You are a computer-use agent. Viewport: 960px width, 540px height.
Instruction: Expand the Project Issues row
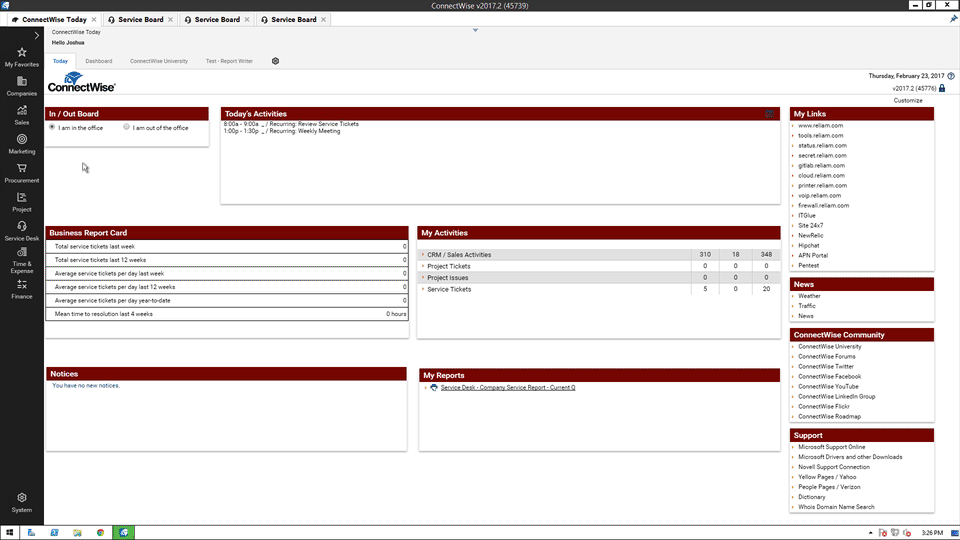click(423, 277)
